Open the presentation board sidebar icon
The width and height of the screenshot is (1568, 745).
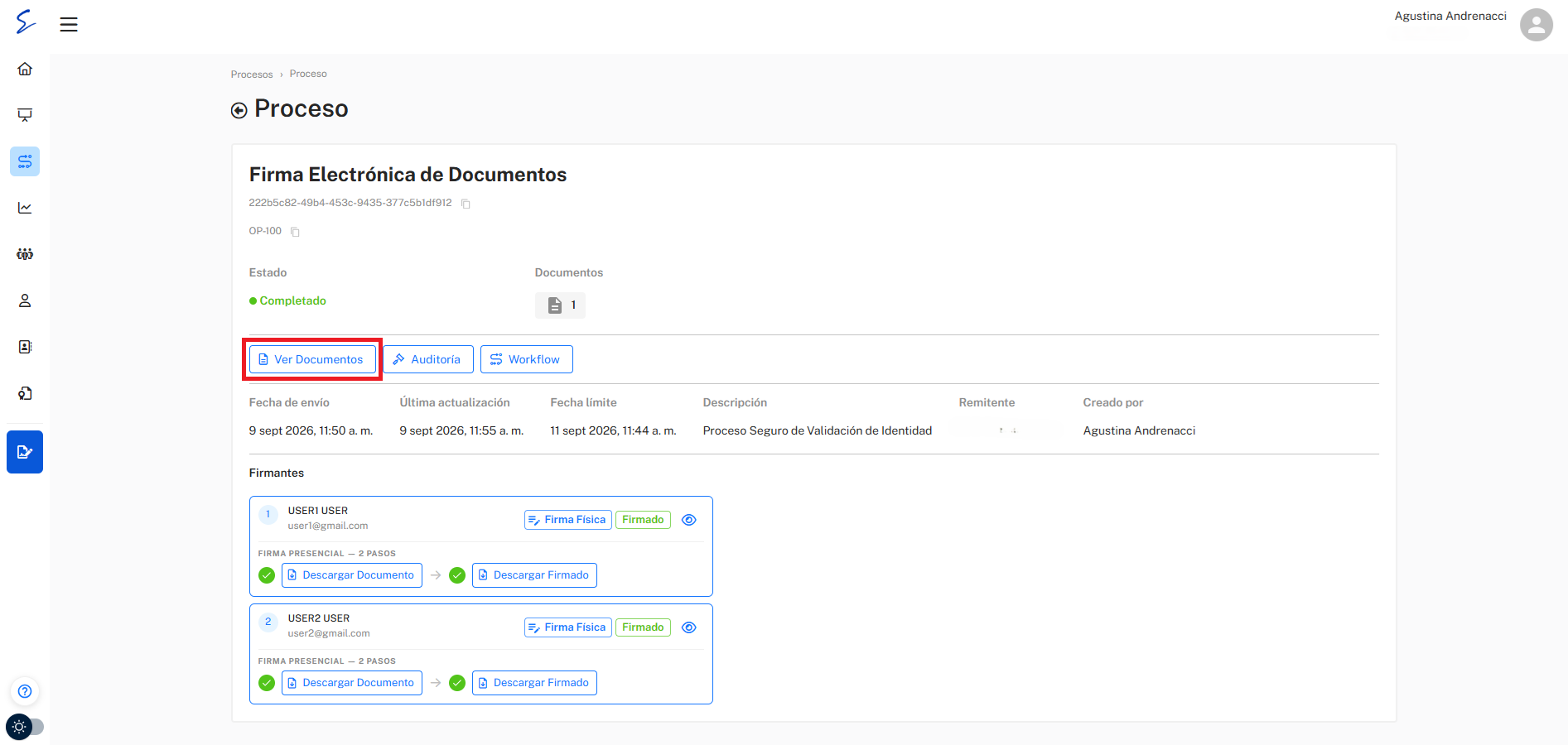[x=25, y=115]
